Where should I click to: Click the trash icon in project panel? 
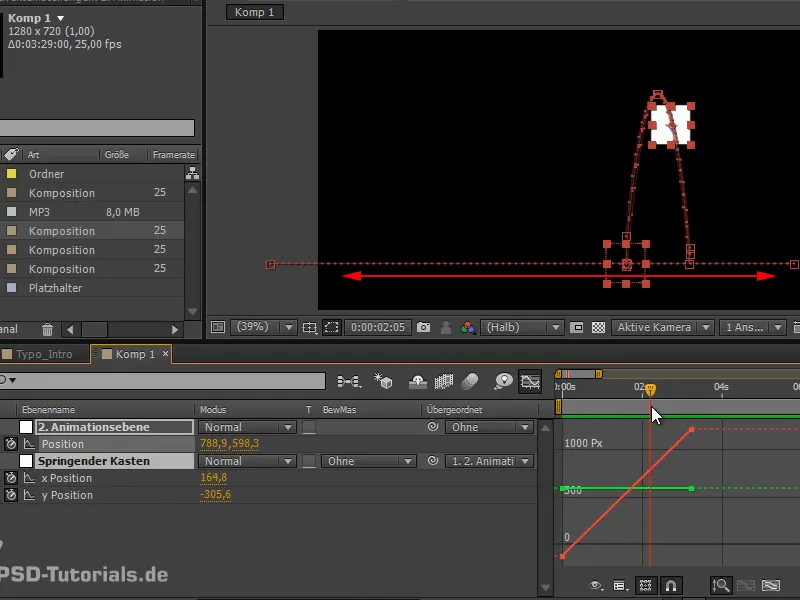coord(48,329)
